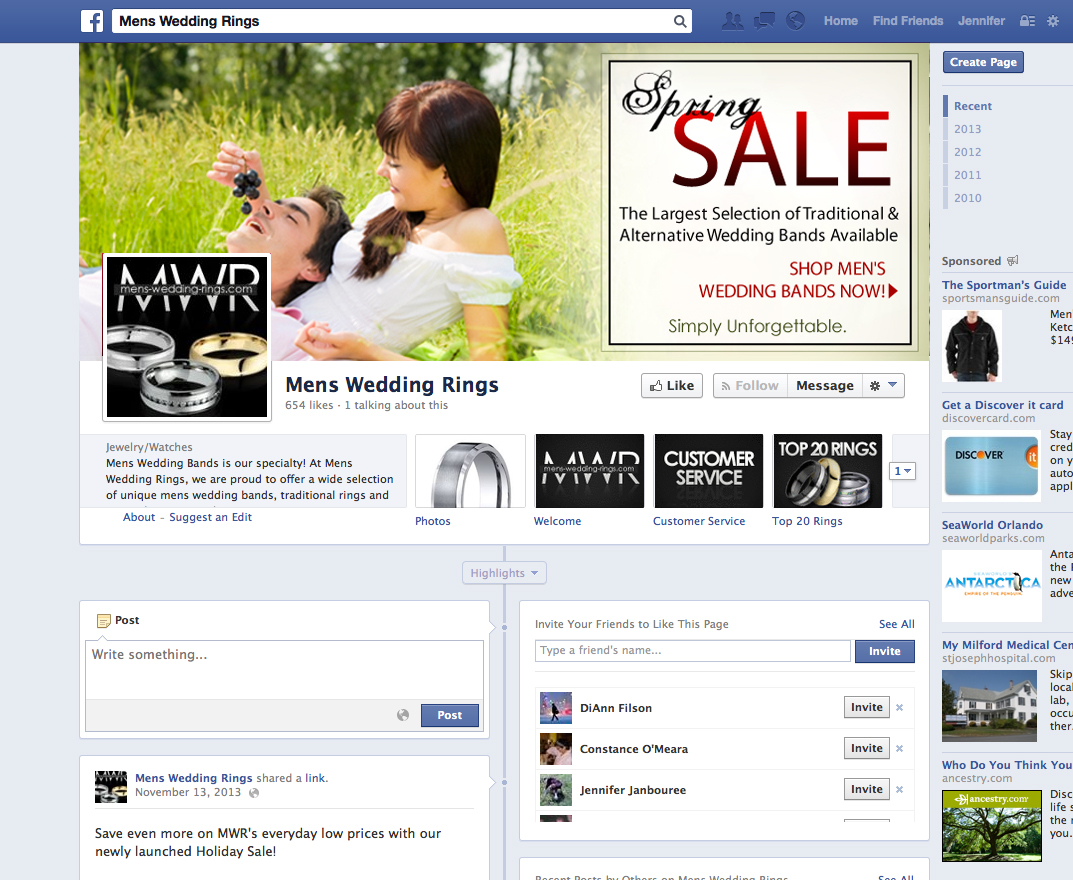Open the Customer Service app thumbnail
The width and height of the screenshot is (1073, 880).
[708, 471]
